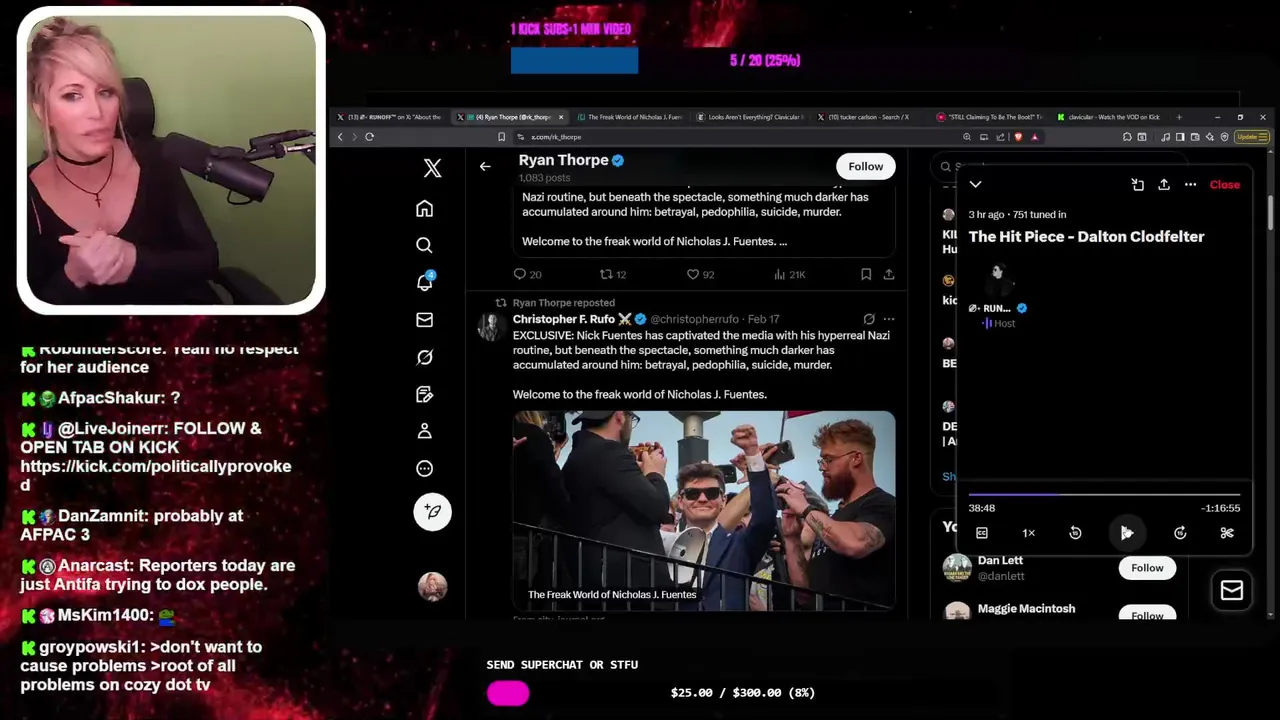Follow Ryan Thorpe
Viewport: 1280px width, 720px height.
click(865, 167)
